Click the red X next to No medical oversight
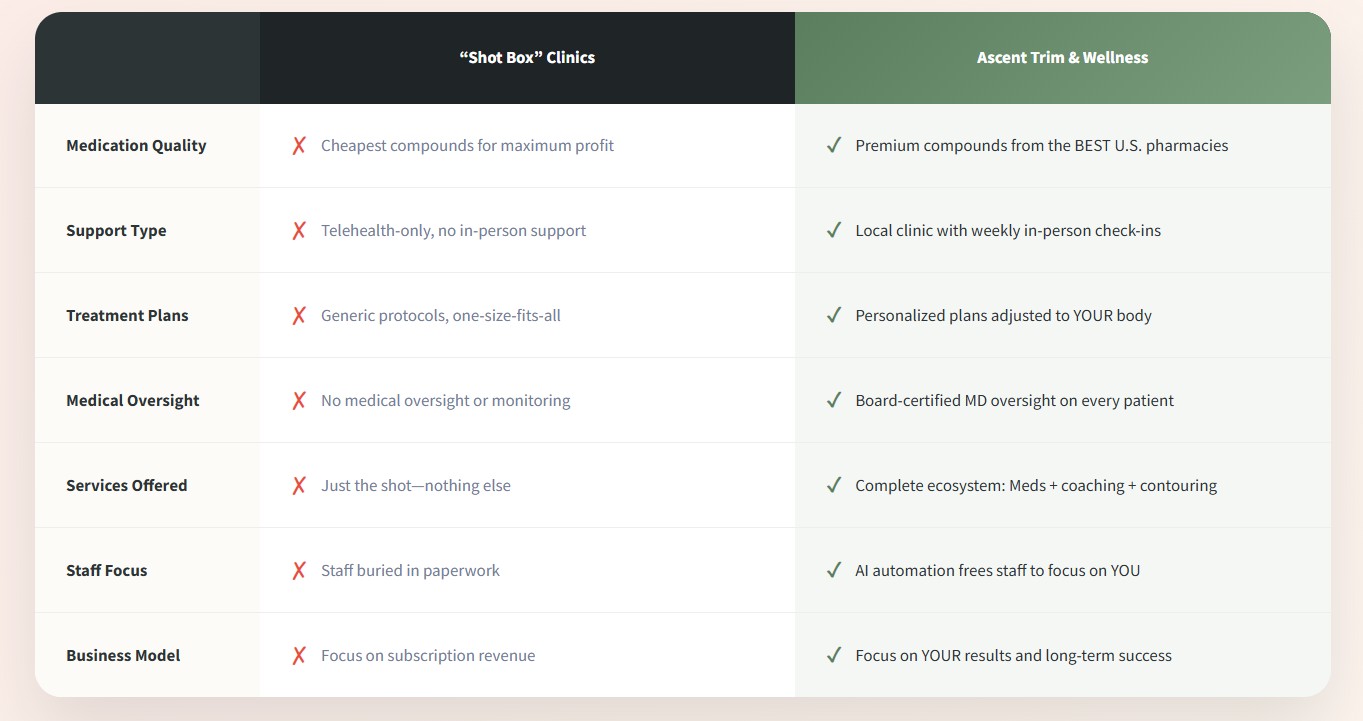 click(298, 401)
